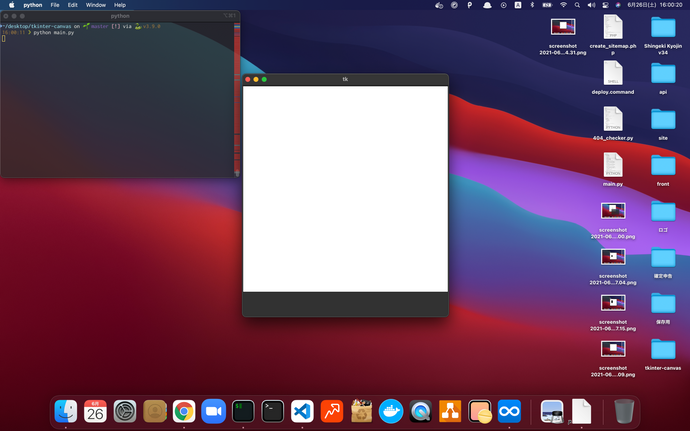Select the site folder on desktop

663,124
